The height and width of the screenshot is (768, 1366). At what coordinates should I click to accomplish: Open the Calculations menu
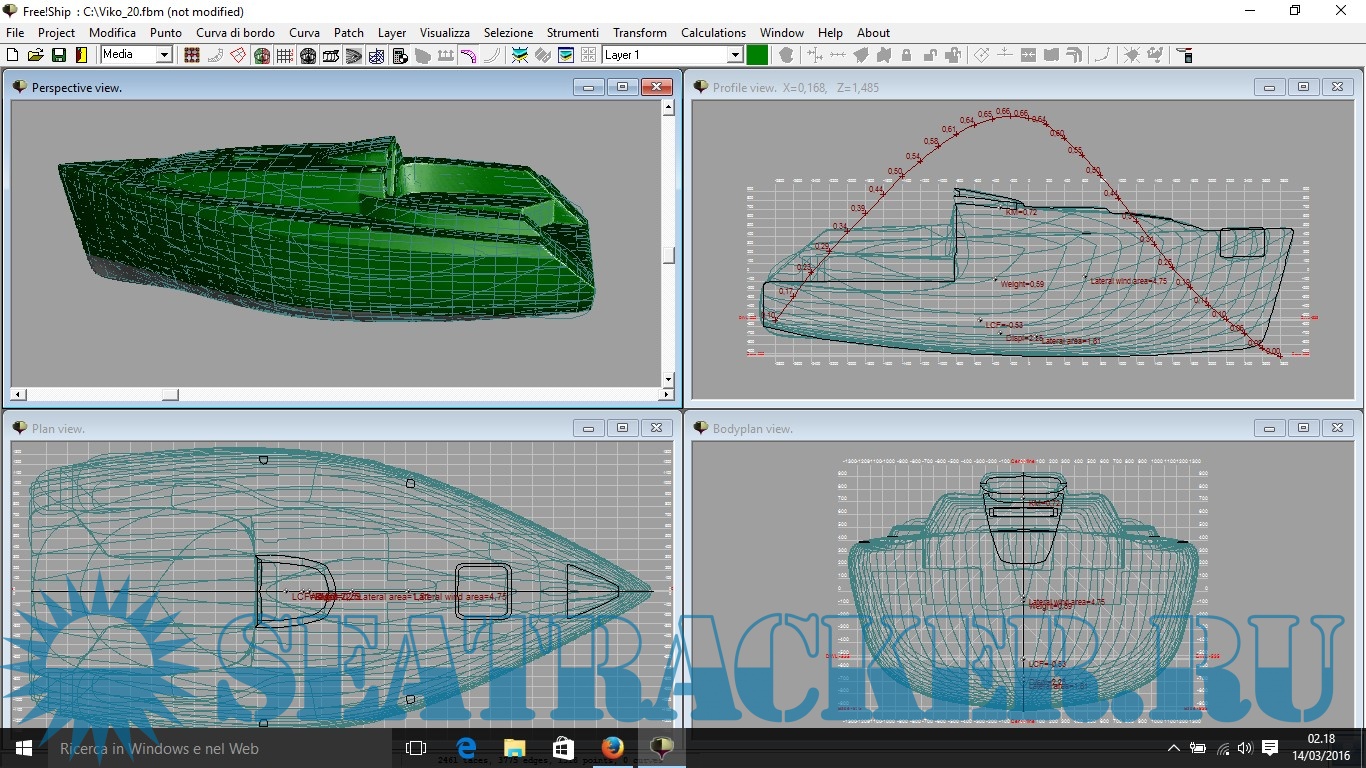click(x=713, y=33)
